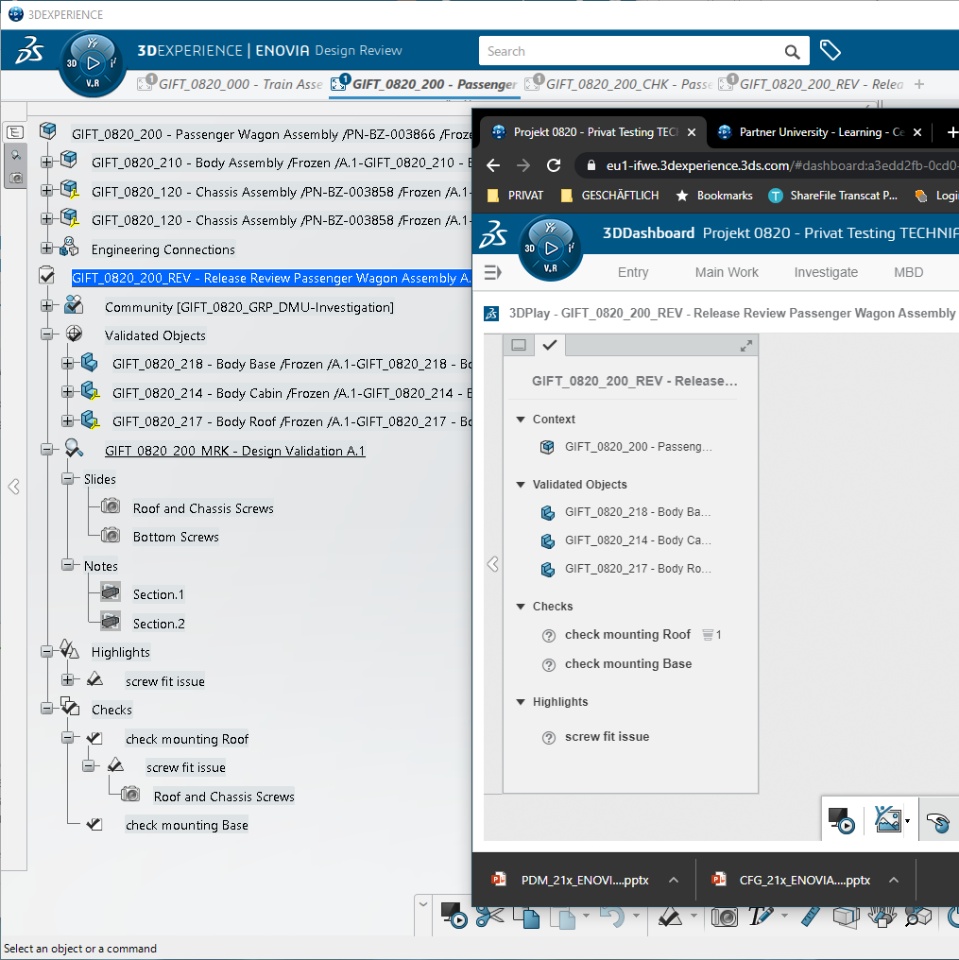Click the picture view icon in 3DPlay toolbar
This screenshot has height=960, width=959.
[x=887, y=819]
